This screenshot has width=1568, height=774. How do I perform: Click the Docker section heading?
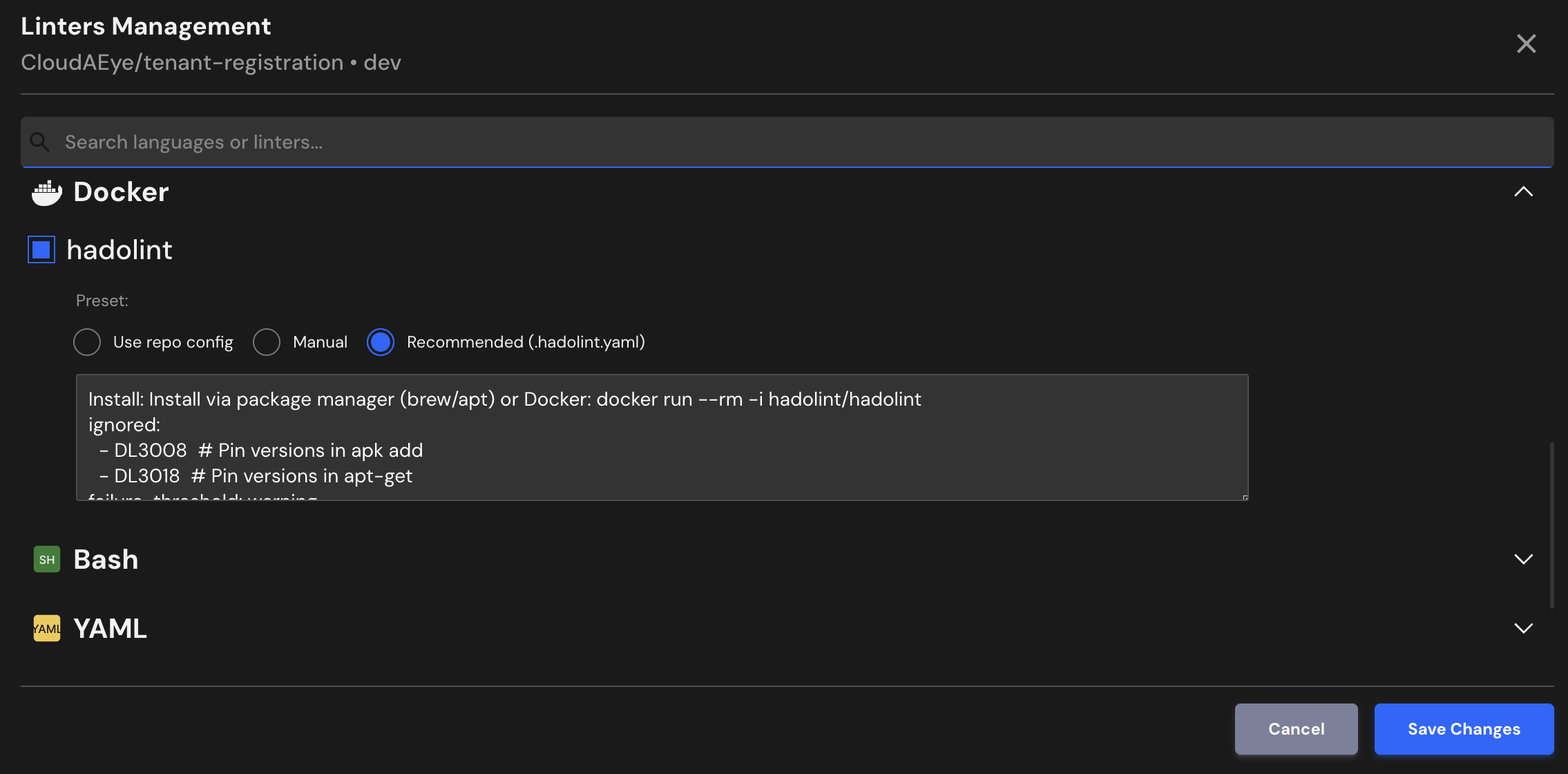click(121, 192)
